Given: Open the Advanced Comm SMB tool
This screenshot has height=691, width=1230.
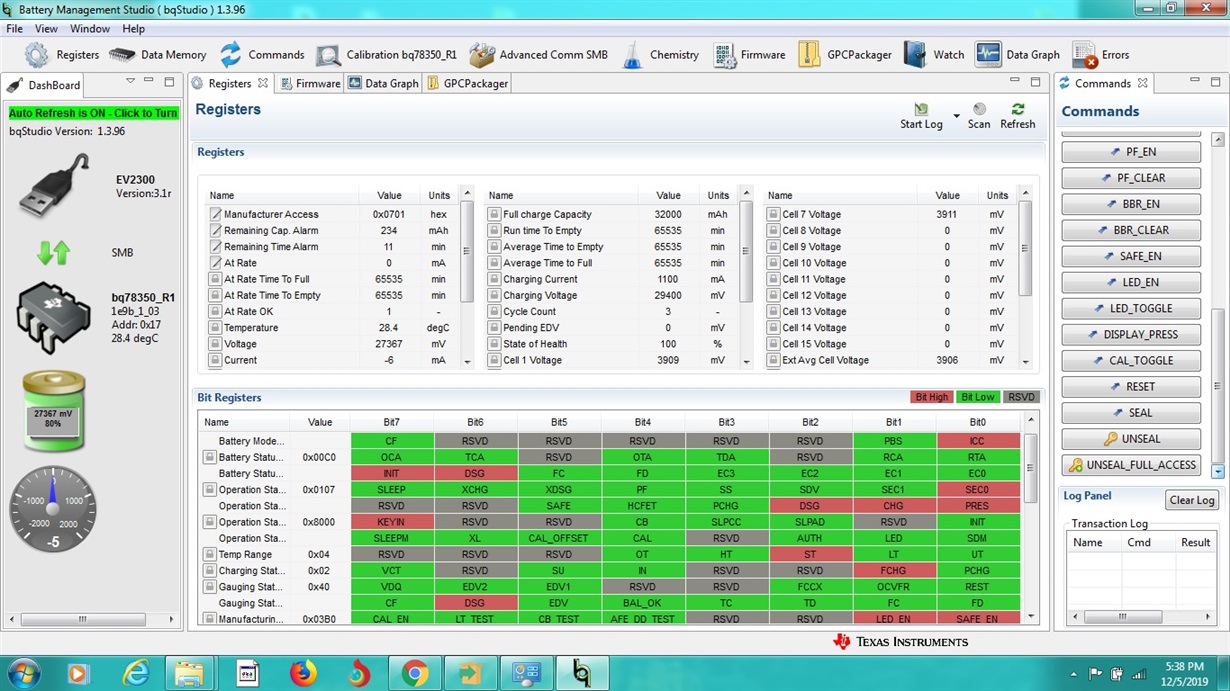Looking at the screenshot, I should click(538, 55).
